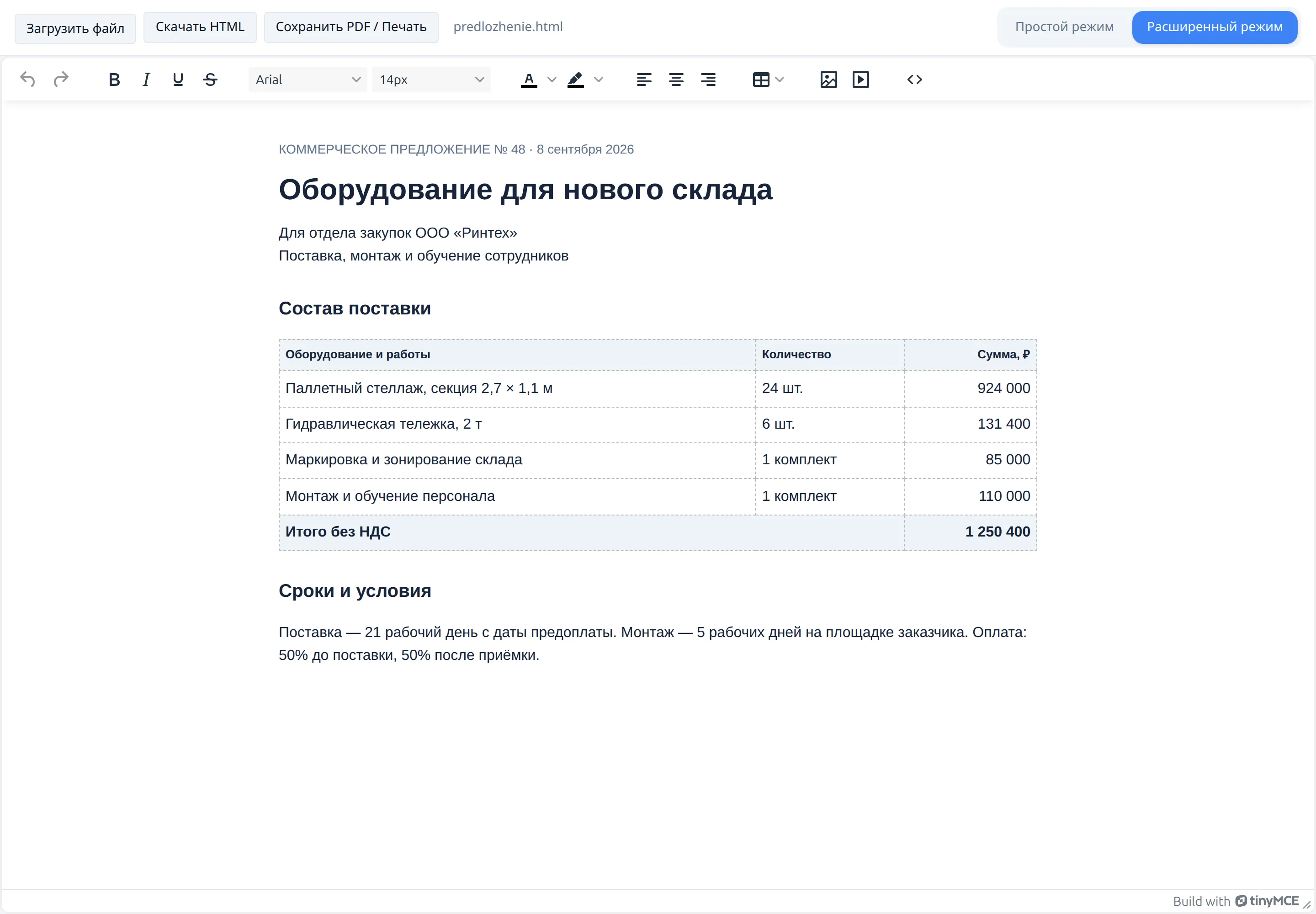
Task: Toggle italic formatting
Action: (146, 80)
